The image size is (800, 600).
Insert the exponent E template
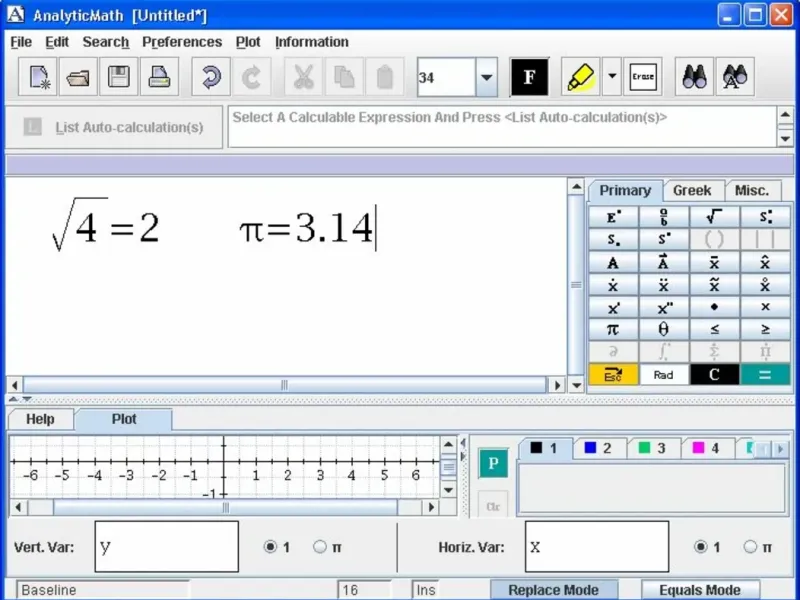(613, 217)
